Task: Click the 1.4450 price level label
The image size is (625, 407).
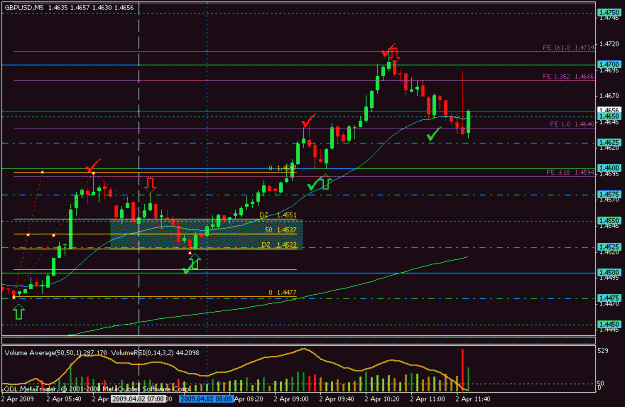Action: (609, 324)
